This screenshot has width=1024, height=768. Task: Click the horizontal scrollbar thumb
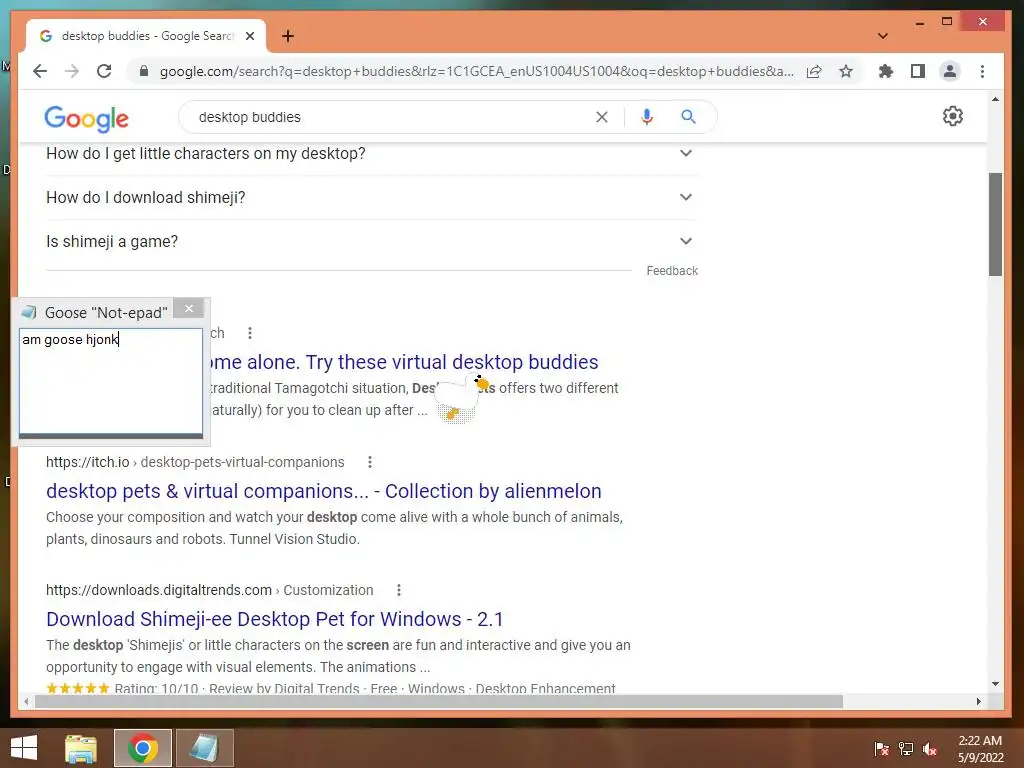[x=439, y=701]
